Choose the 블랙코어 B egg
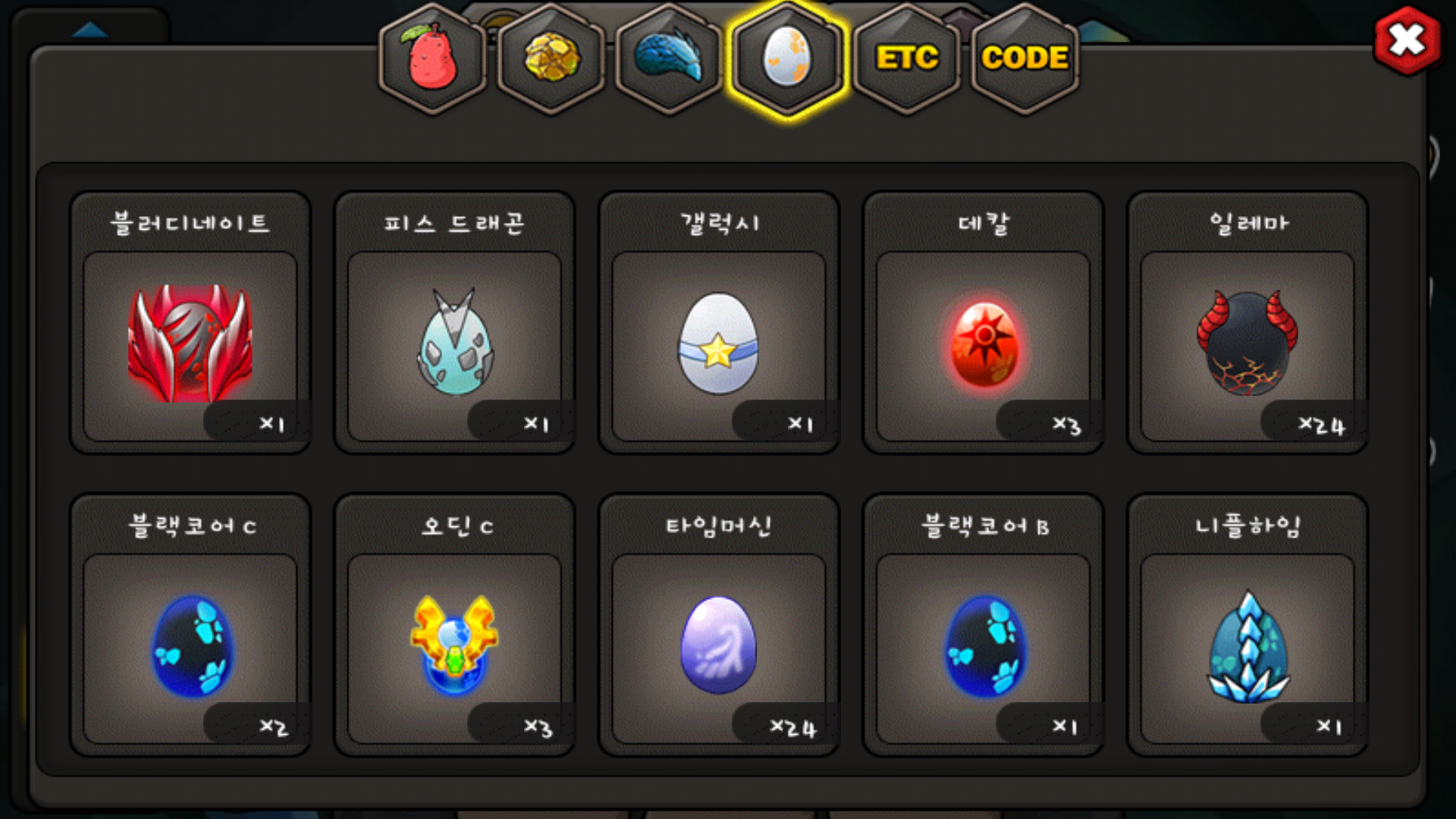The image size is (1456, 819). coord(985,646)
